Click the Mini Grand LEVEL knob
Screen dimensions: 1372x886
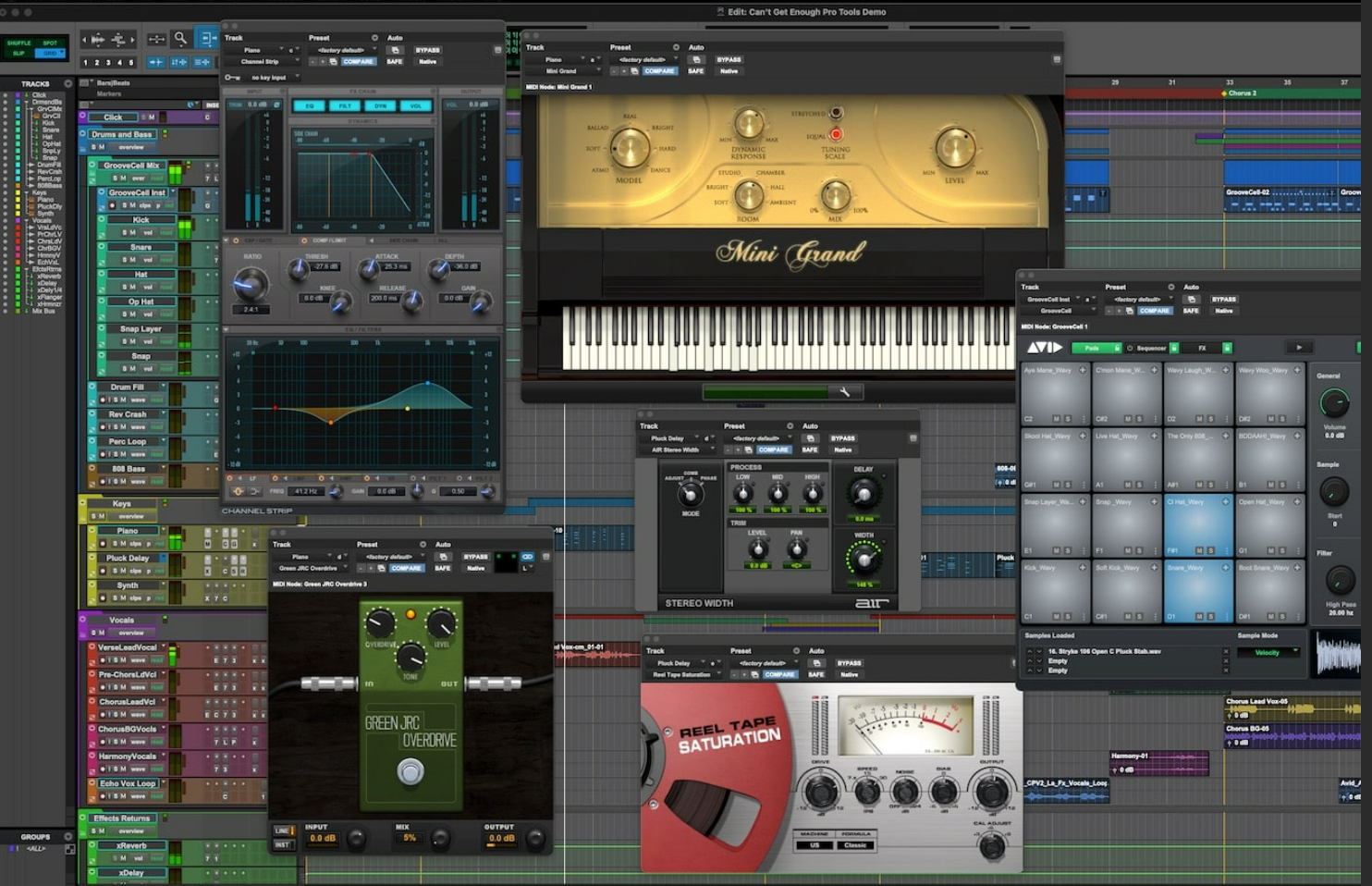(x=955, y=147)
